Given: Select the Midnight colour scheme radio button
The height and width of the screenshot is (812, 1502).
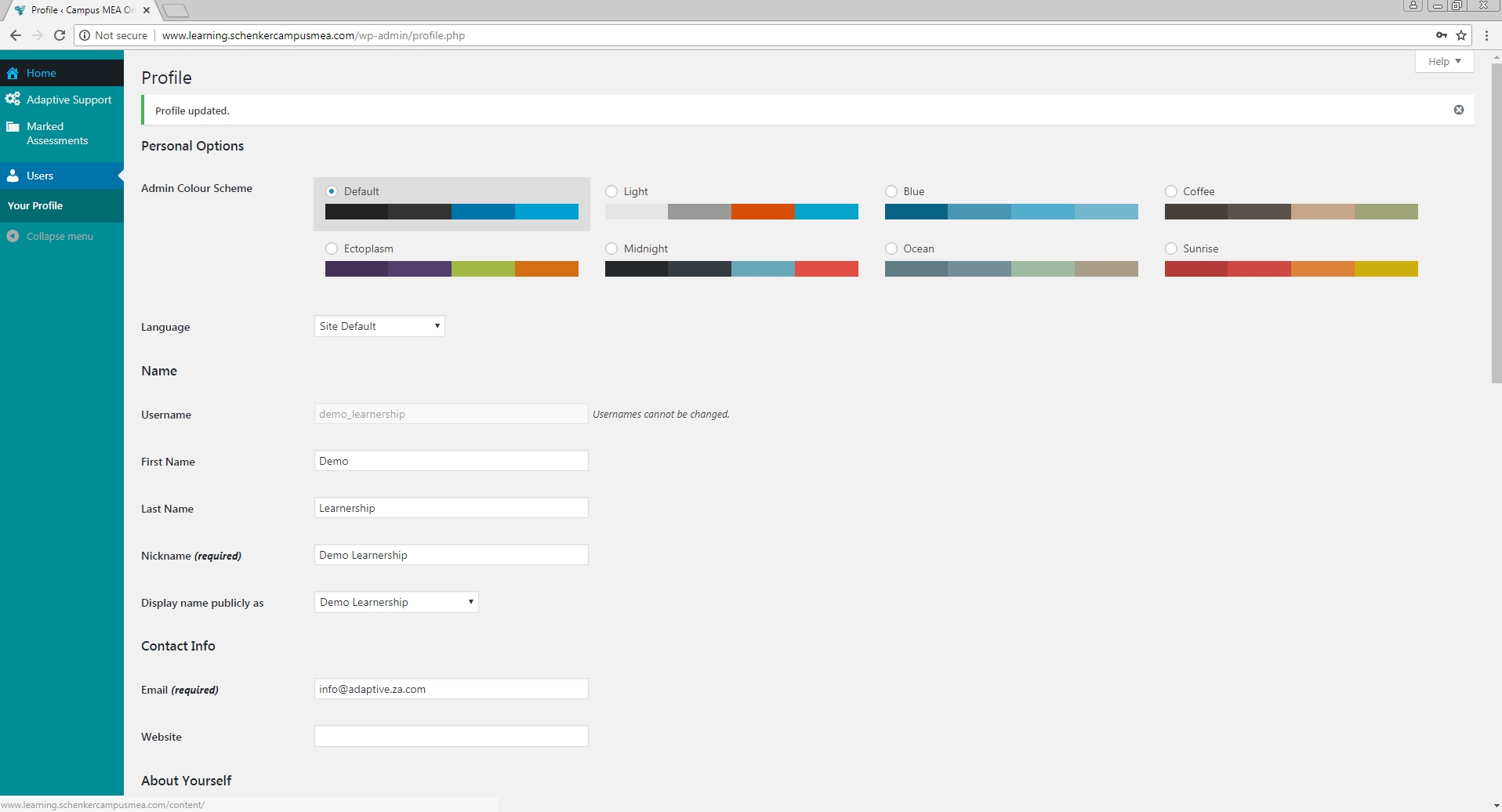Looking at the screenshot, I should 611,248.
